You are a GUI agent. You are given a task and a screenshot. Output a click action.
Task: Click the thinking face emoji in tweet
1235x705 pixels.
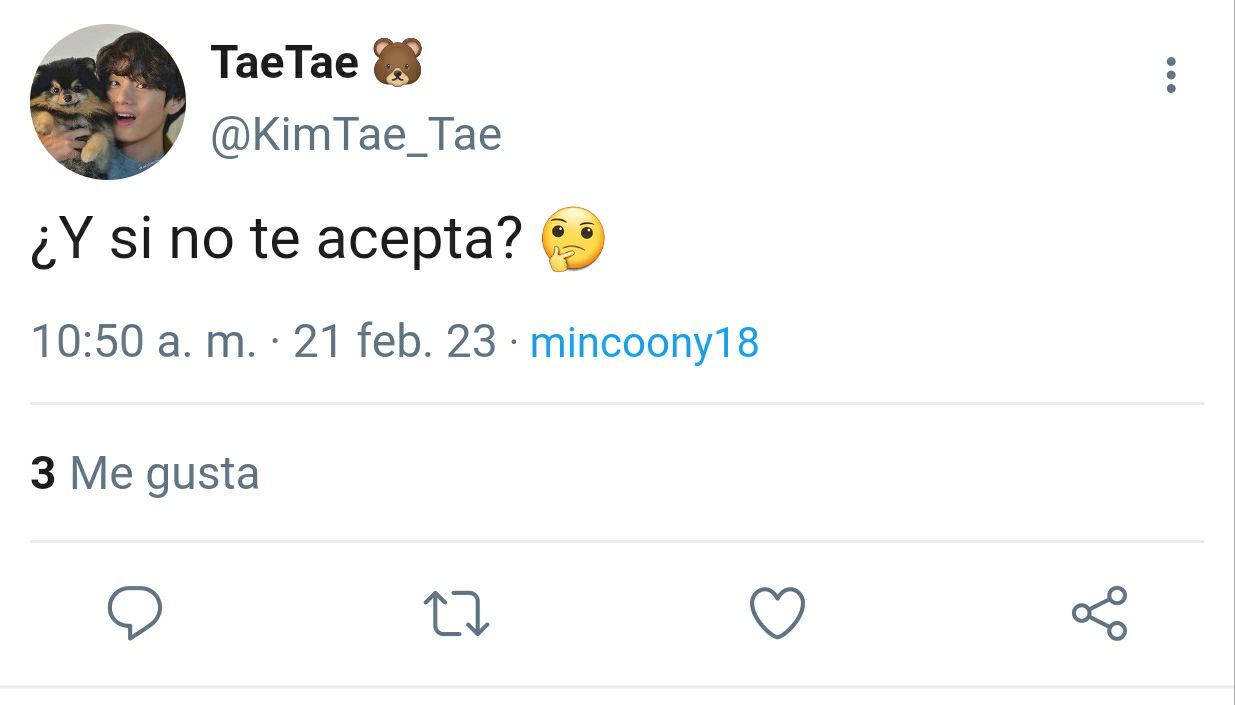(x=573, y=240)
